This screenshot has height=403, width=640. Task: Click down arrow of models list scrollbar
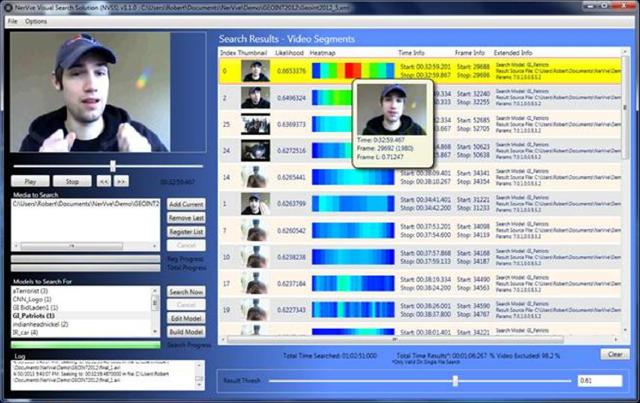[x=155, y=333]
